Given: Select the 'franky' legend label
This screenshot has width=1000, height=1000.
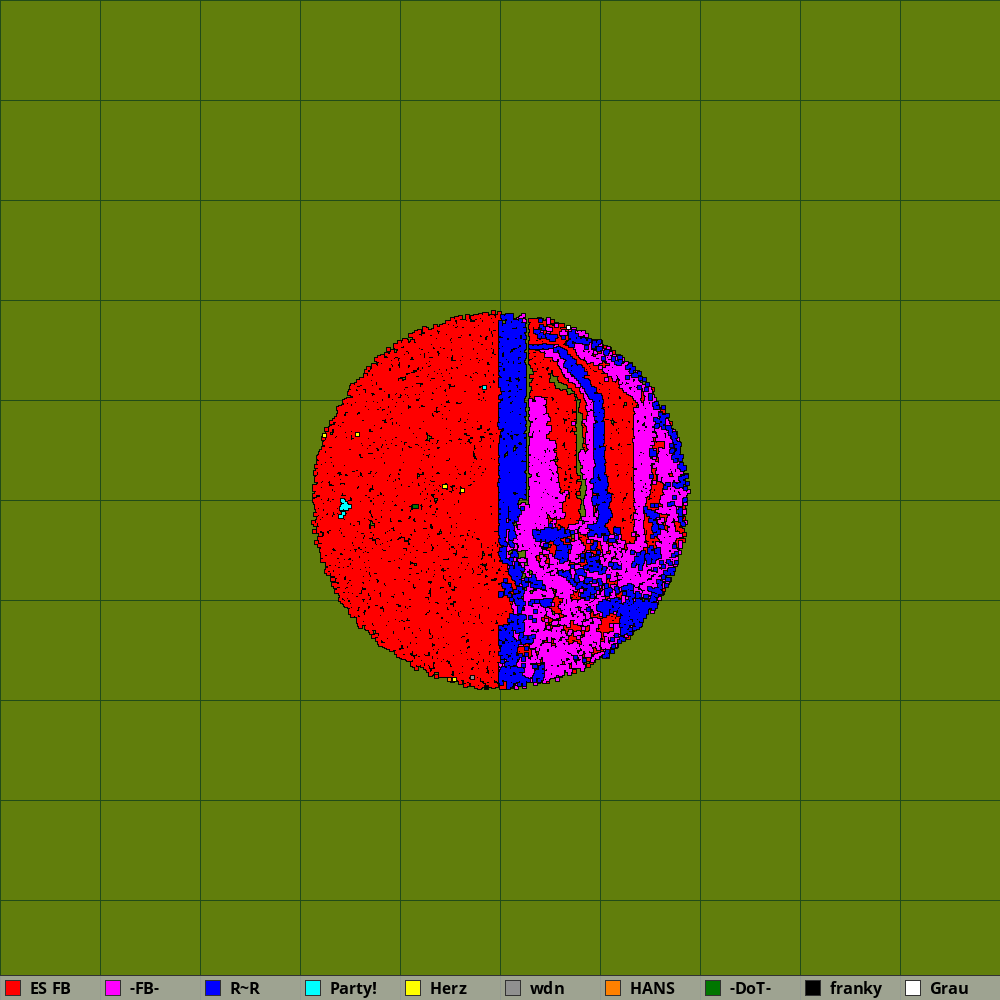Looking at the screenshot, I should coord(856,989).
